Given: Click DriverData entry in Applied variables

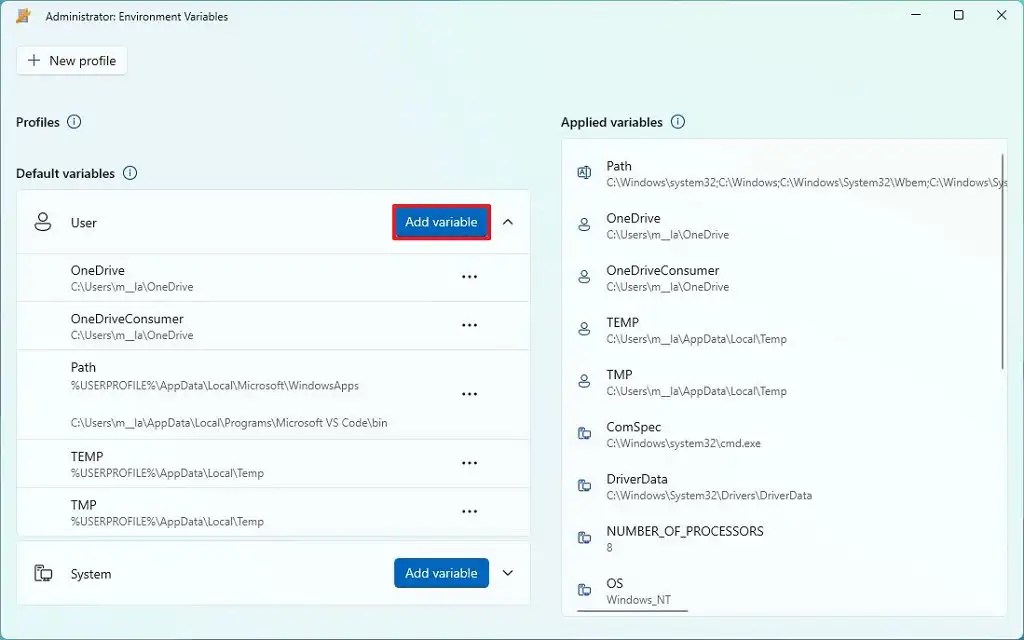Looking at the screenshot, I should click(x=784, y=487).
